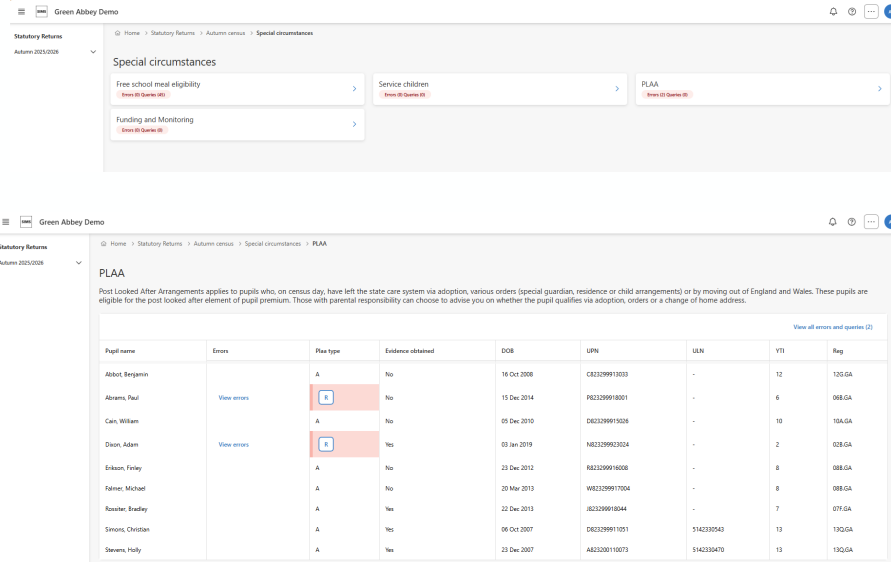Image resolution: width=891 pixels, height=562 pixels.
Task: Click View errors for Abrams, Paul
Action: click(233, 397)
